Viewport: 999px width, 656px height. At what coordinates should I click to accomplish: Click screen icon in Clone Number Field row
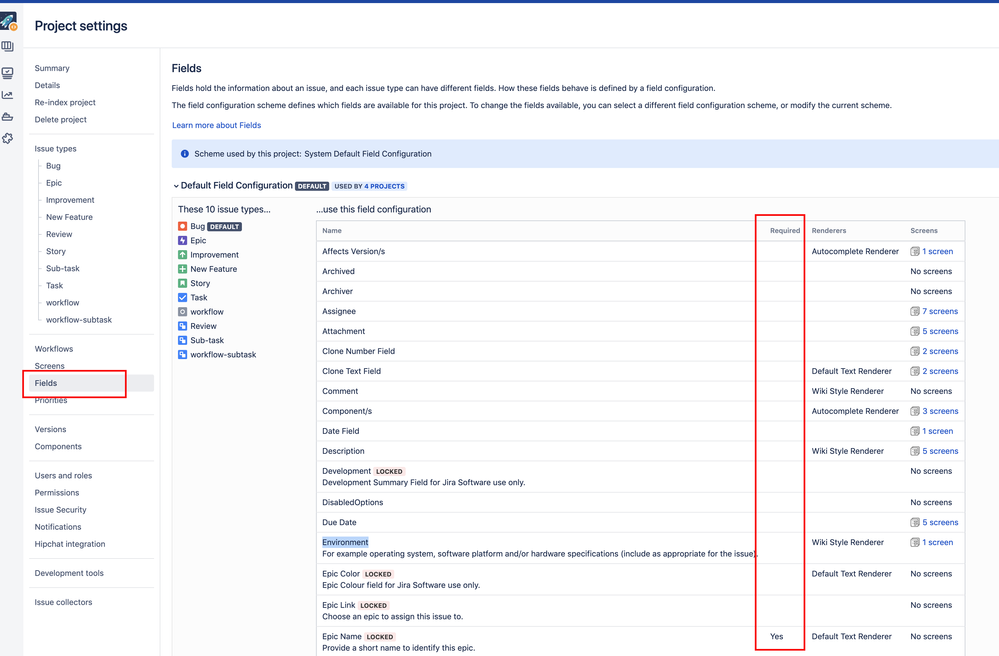[x=915, y=352]
